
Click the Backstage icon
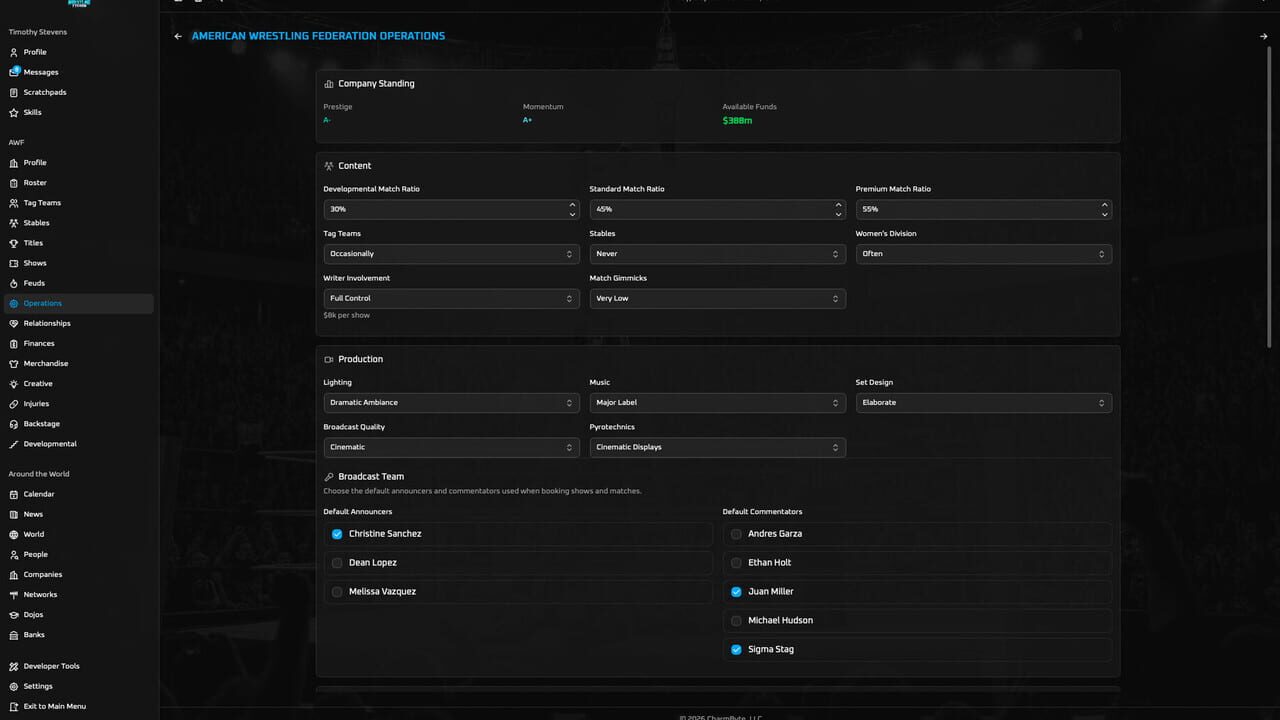[x=14, y=424]
